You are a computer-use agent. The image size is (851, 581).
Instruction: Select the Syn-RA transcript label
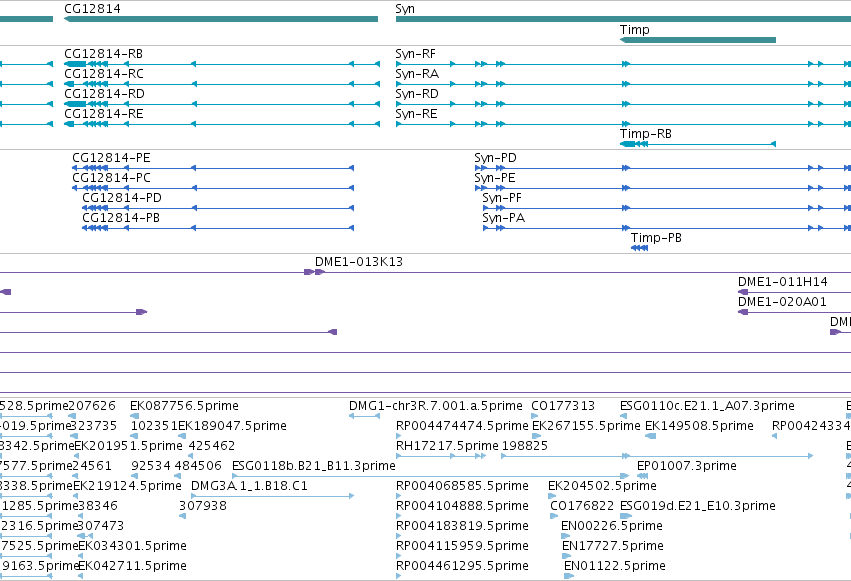pyautogui.click(x=417, y=74)
